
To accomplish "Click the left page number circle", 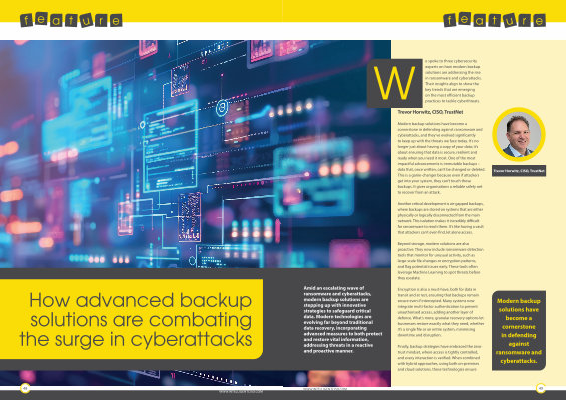I will [x=25, y=388].
